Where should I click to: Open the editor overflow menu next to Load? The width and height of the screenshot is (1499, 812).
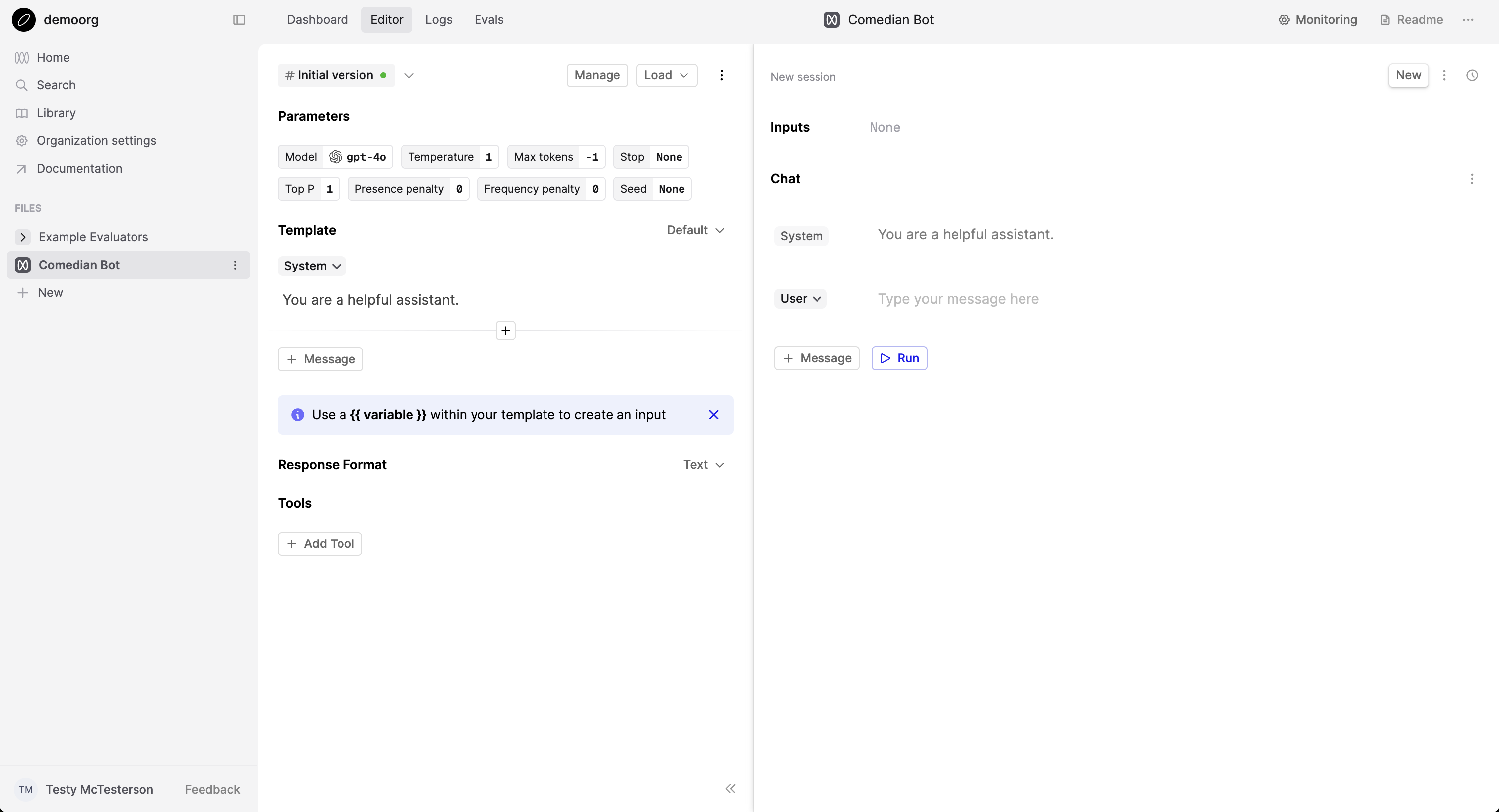(x=722, y=75)
